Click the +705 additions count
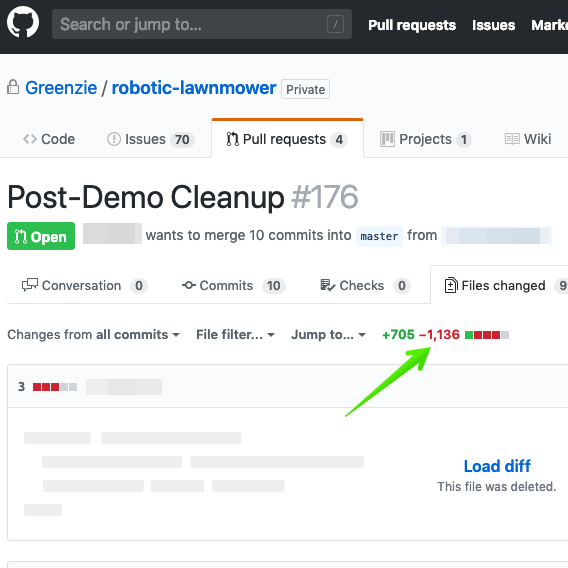 tap(398, 335)
